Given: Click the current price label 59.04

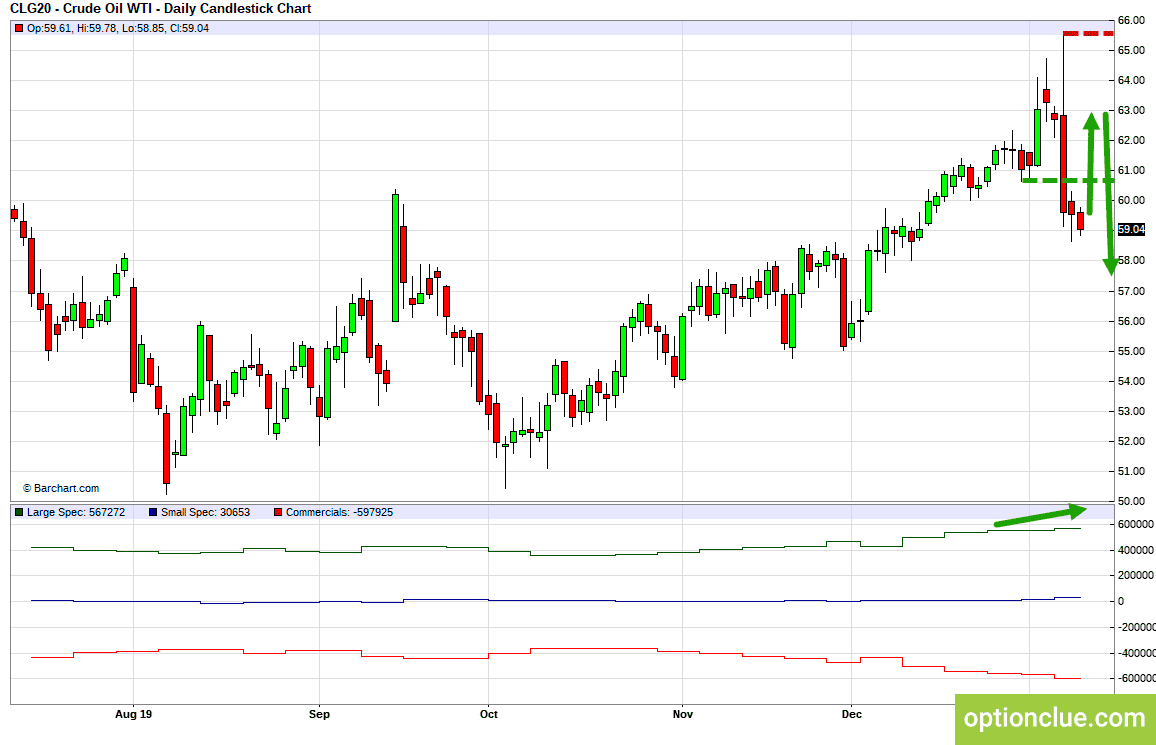Looking at the screenshot, I should pyautogui.click(x=1131, y=230).
